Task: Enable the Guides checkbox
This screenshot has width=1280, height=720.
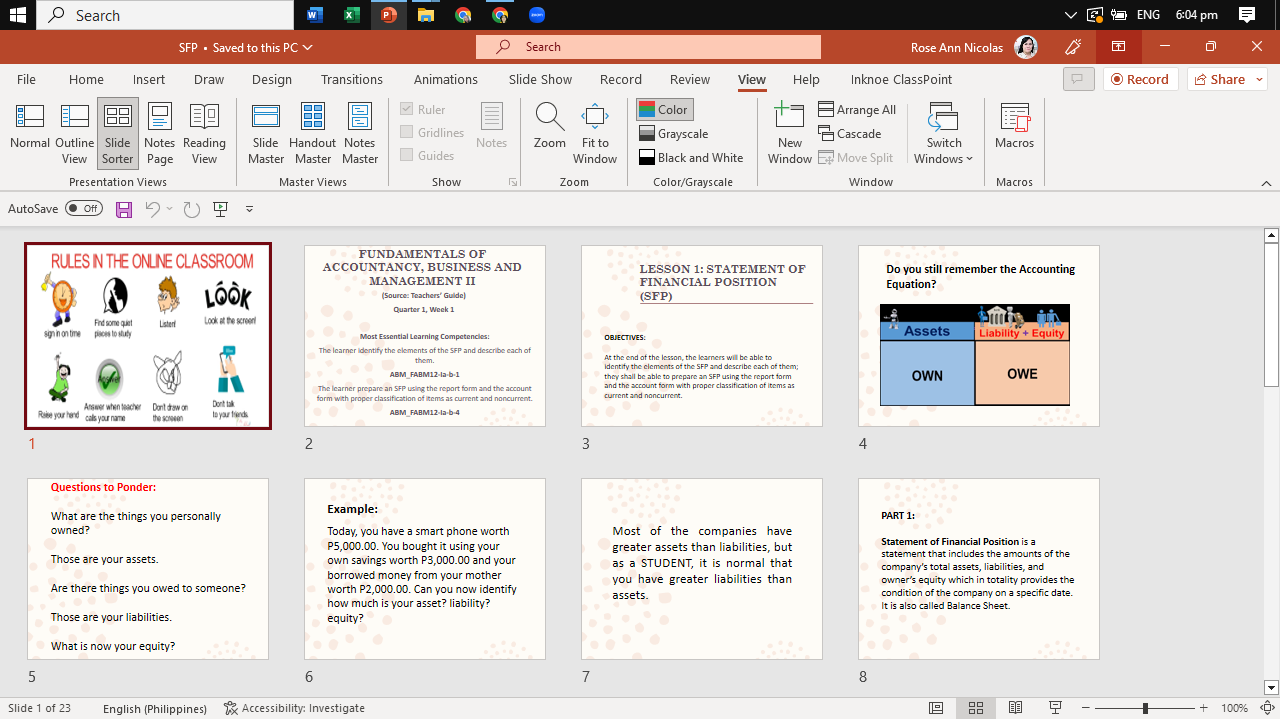Action: 427,156
